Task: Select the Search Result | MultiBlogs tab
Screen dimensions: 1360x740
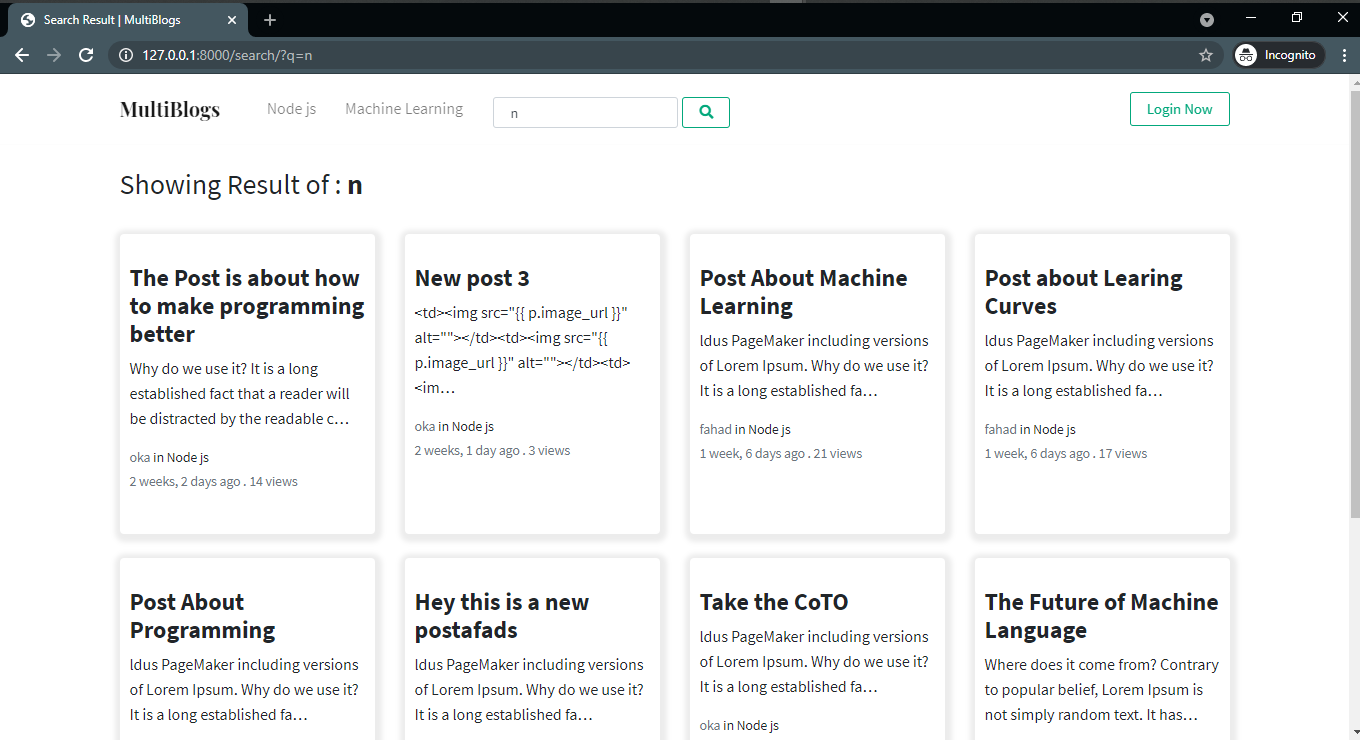Action: point(130,20)
